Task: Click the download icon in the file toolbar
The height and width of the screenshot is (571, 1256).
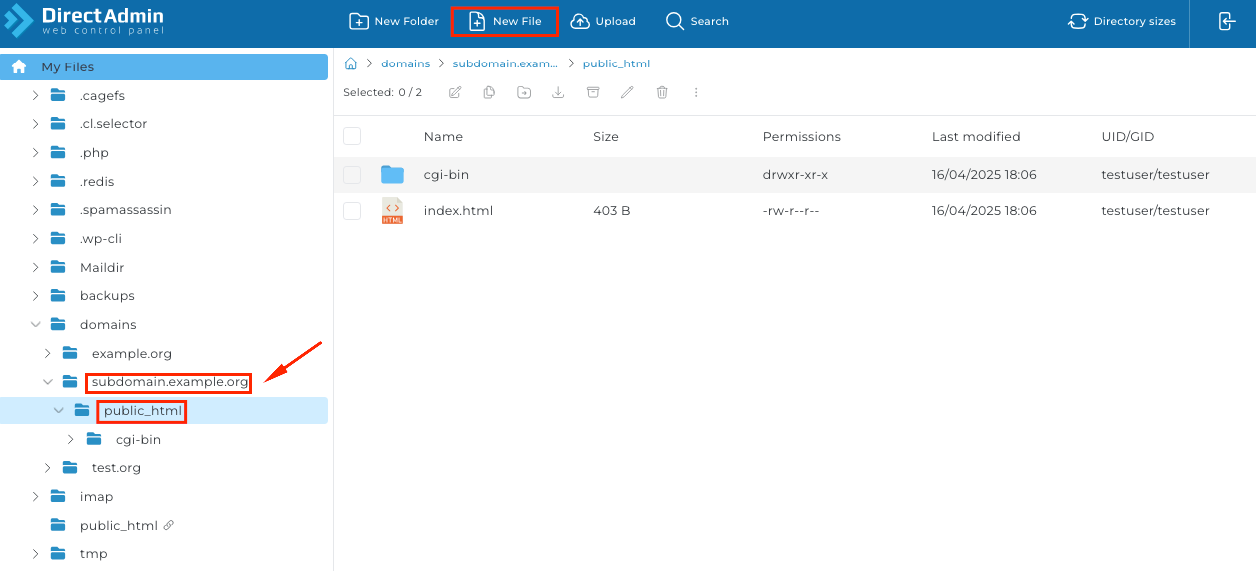Action: (558, 92)
